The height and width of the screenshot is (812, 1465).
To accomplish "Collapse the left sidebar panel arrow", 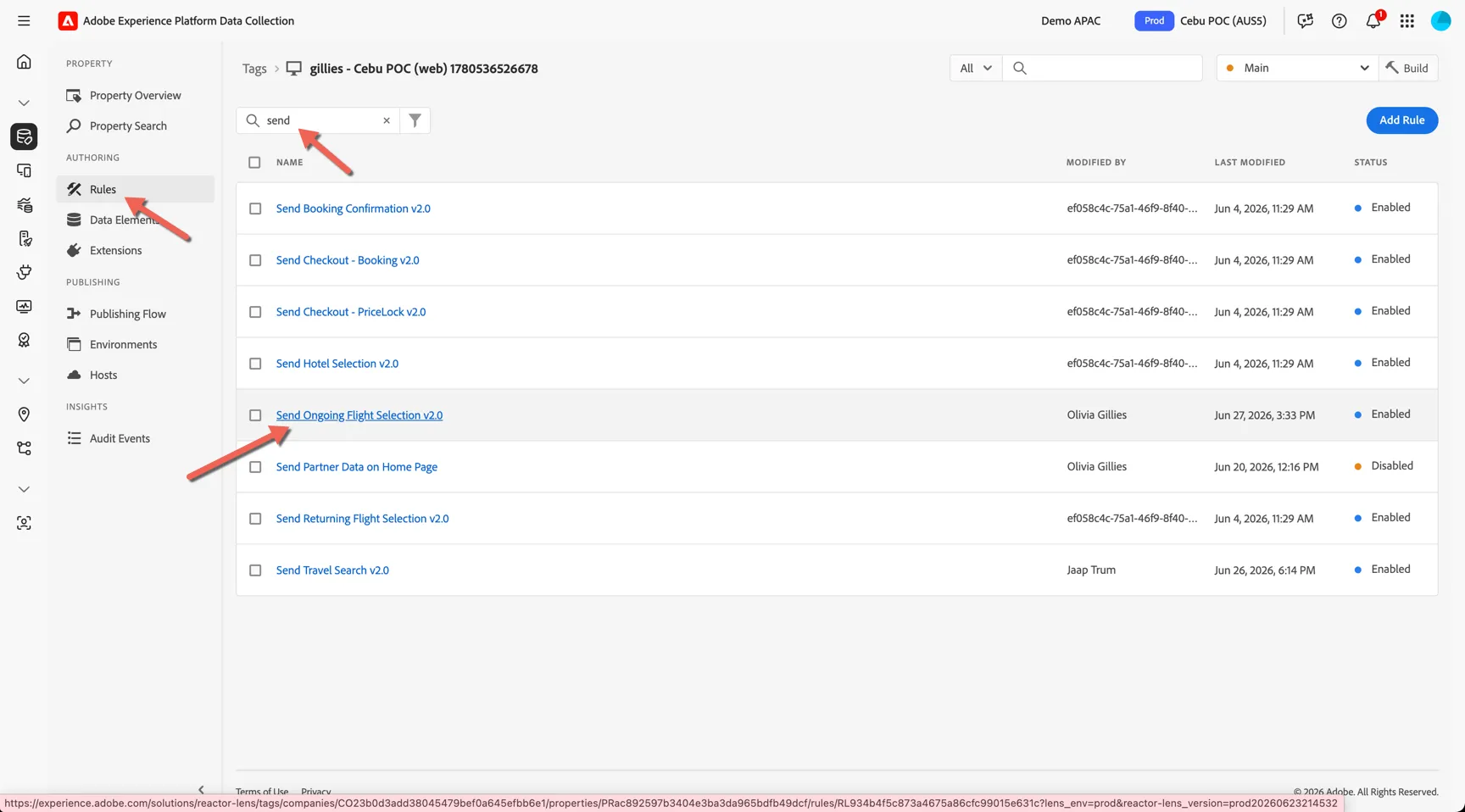I will [x=201, y=790].
